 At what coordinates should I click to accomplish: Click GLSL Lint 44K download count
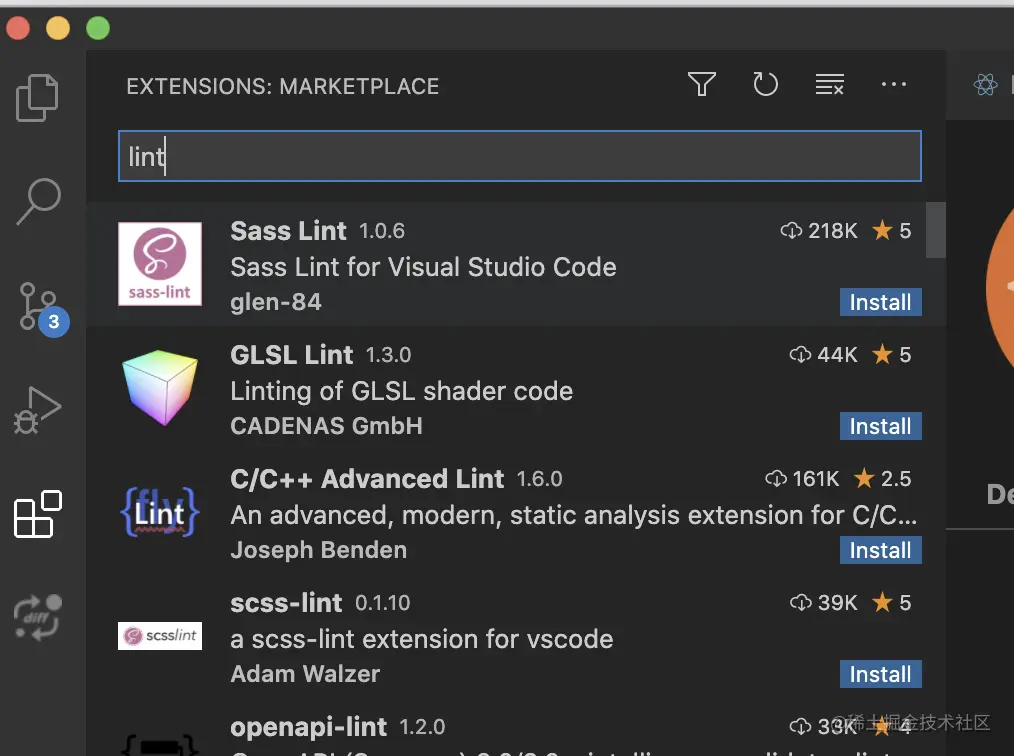coord(823,355)
